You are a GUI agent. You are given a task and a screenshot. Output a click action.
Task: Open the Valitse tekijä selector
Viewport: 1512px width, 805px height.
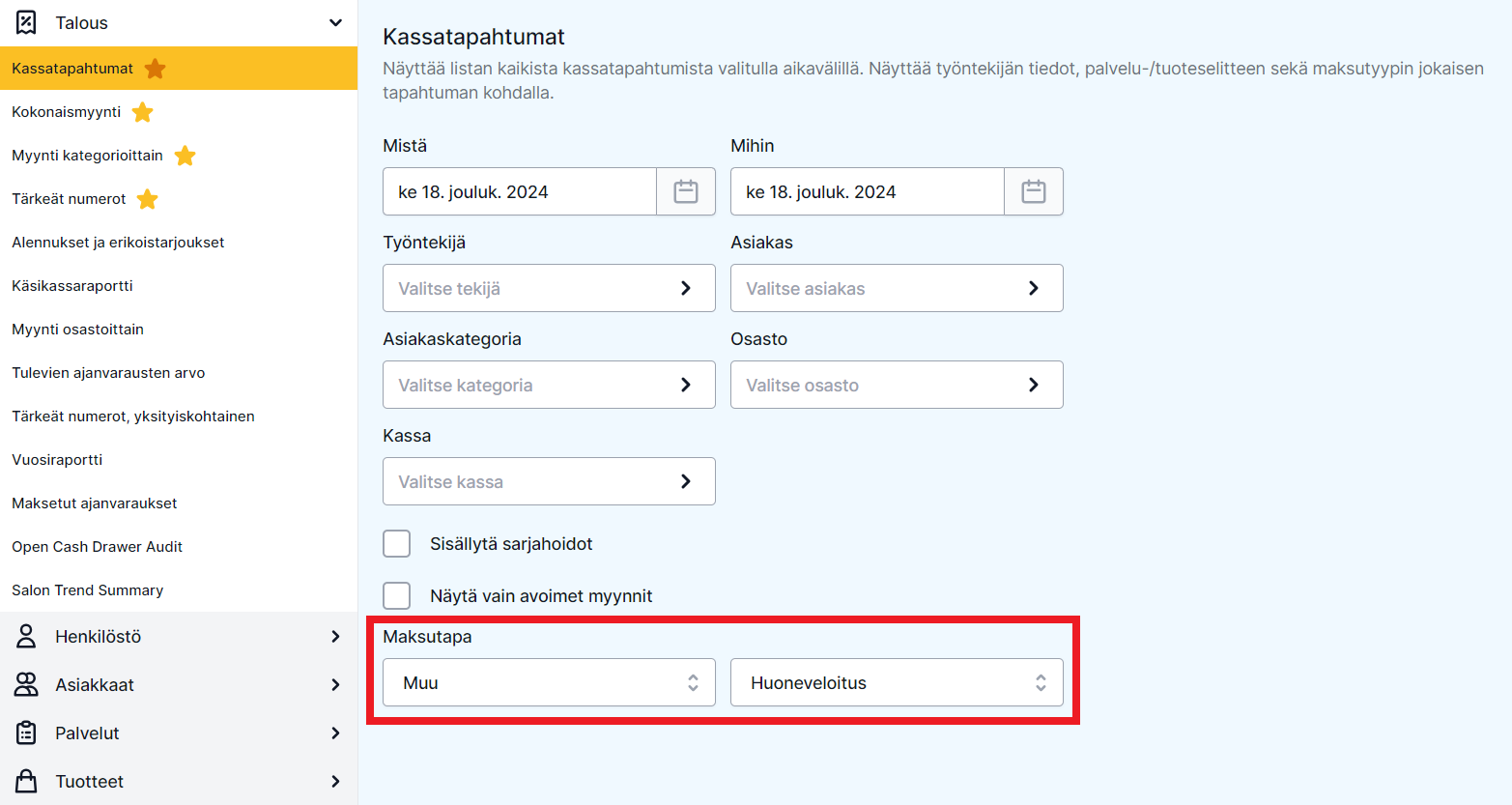point(549,288)
